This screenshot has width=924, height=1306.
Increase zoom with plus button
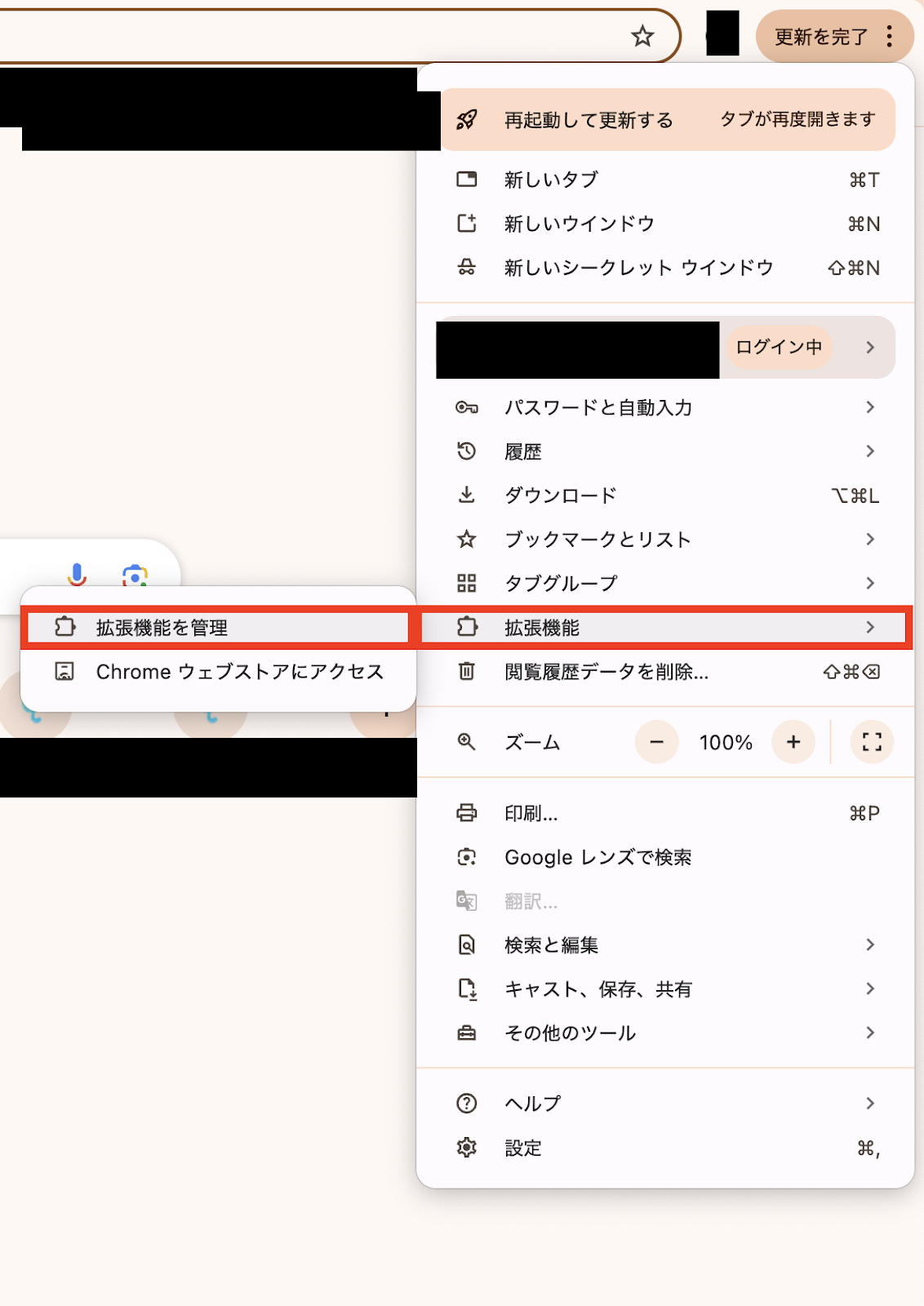pos(793,742)
